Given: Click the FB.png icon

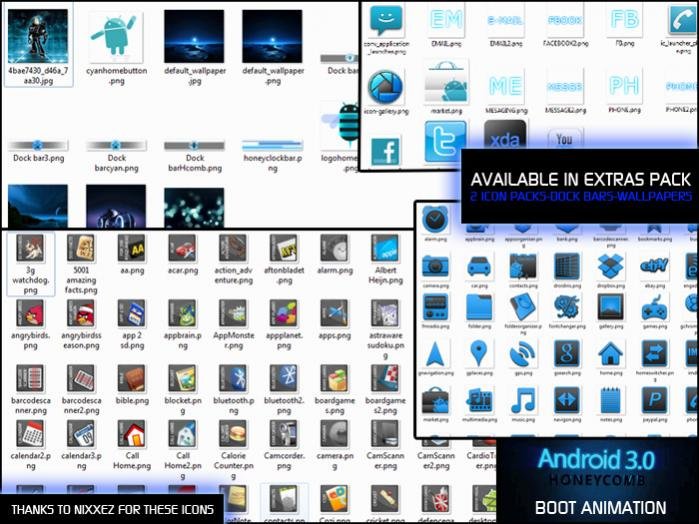Looking at the screenshot, I should point(625,20).
